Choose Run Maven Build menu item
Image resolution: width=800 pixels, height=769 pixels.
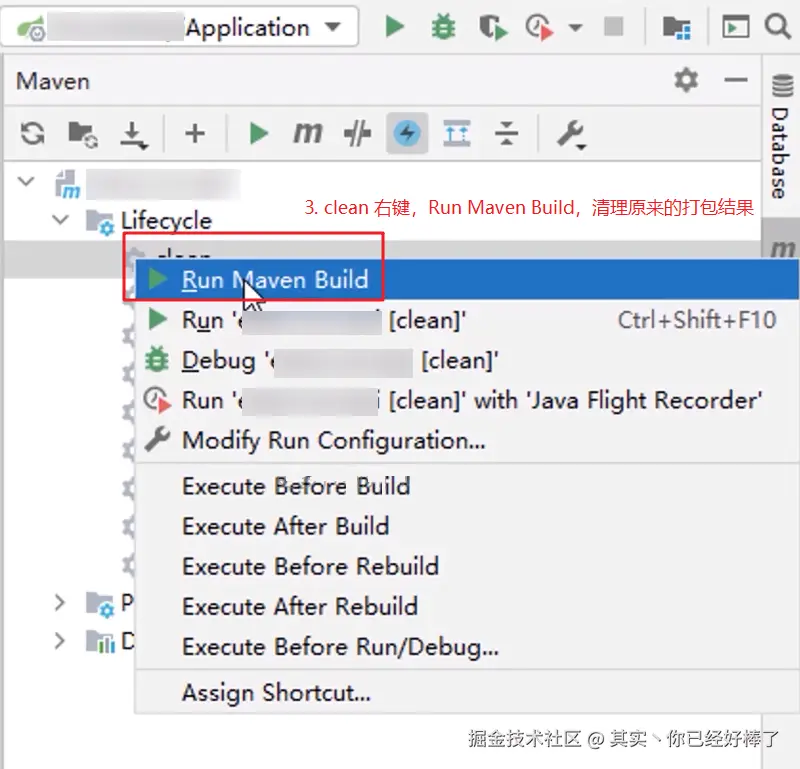[x=467, y=279]
